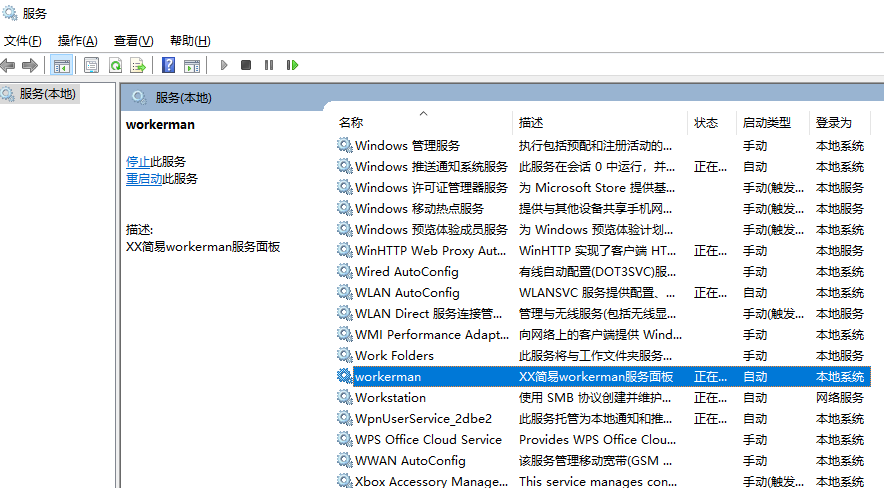Viewport: 884px width, 488px height.
Task: Sort by the 登录为 column header
Action: coord(833,122)
